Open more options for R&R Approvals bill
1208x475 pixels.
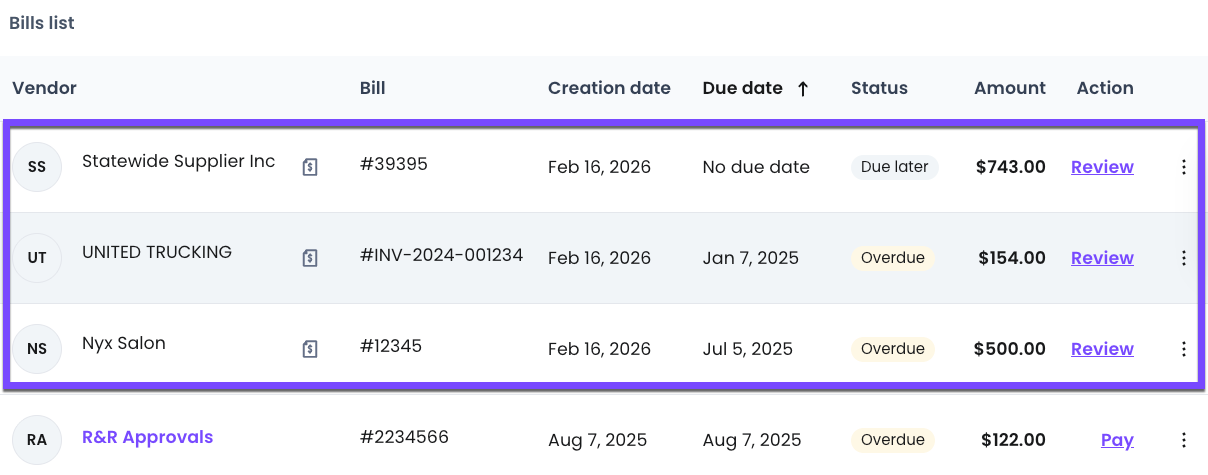(1184, 440)
